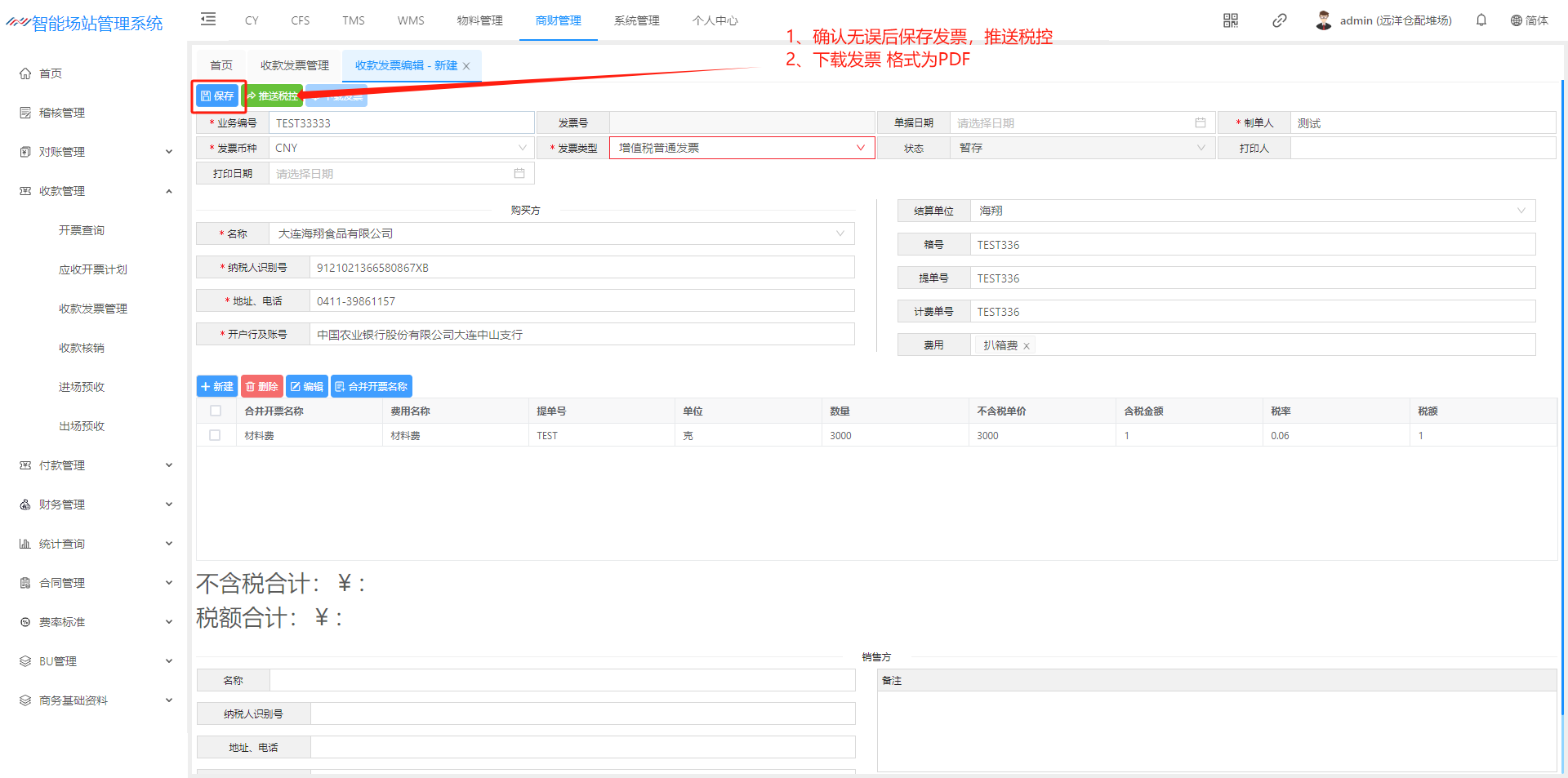Click the 业务编号 input field
Viewport: 1568px width, 778px height.
(x=401, y=123)
